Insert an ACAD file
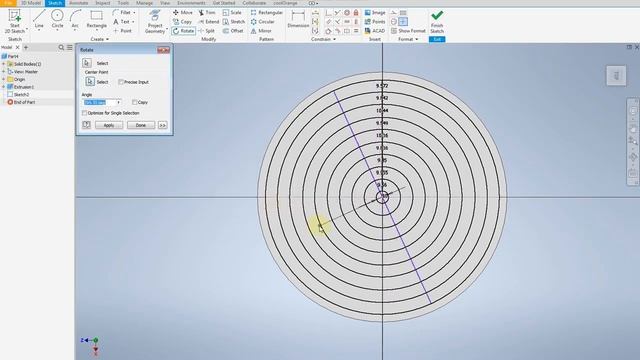Screen dimensions: 640x360 point(375,31)
